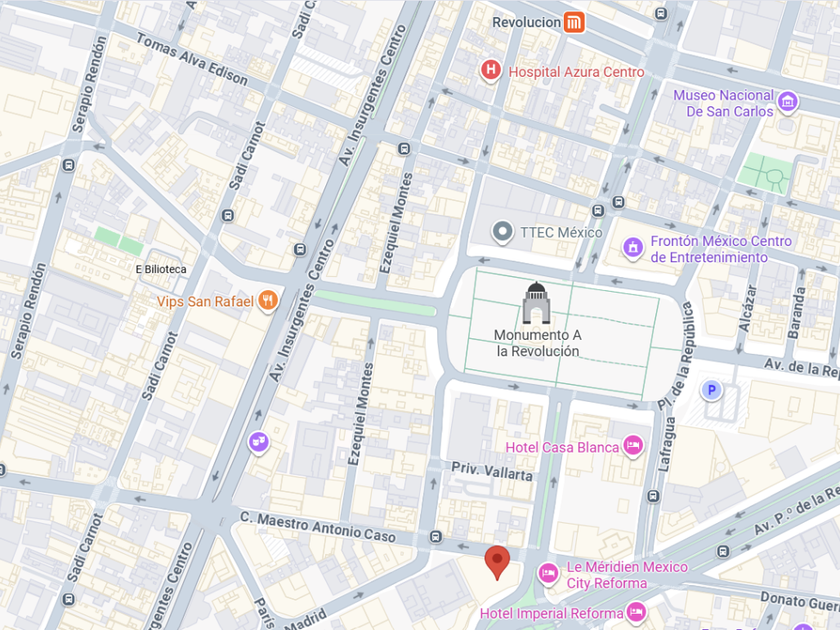This screenshot has width=840, height=630.
Task: Click the Hotel Imperial Reforma label
Action: point(551,613)
